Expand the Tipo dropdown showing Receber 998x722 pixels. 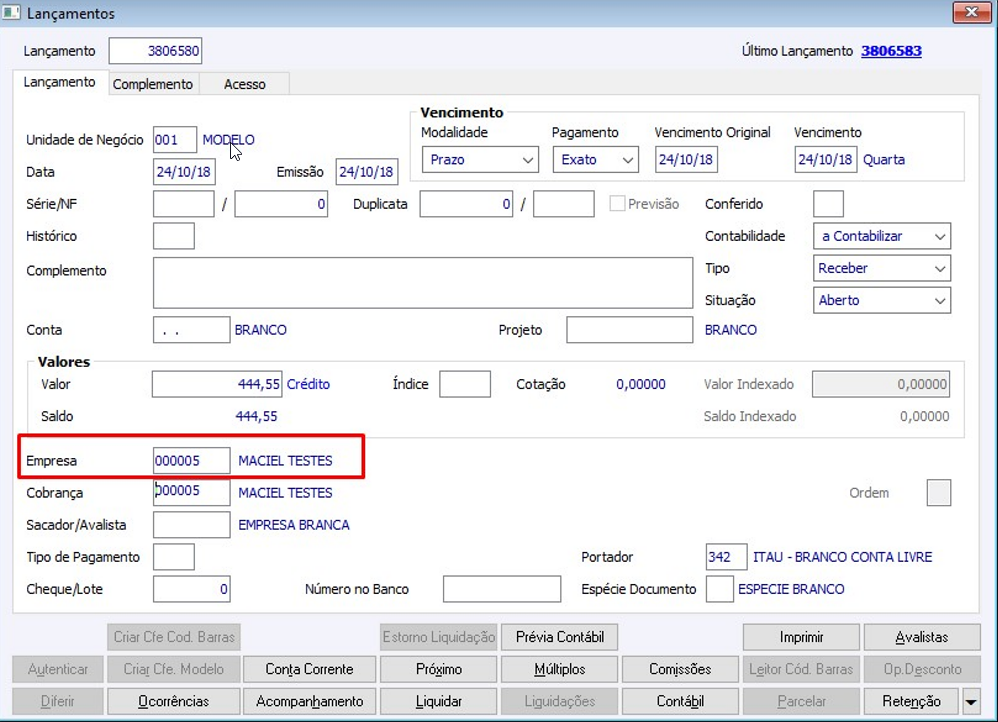click(x=882, y=269)
